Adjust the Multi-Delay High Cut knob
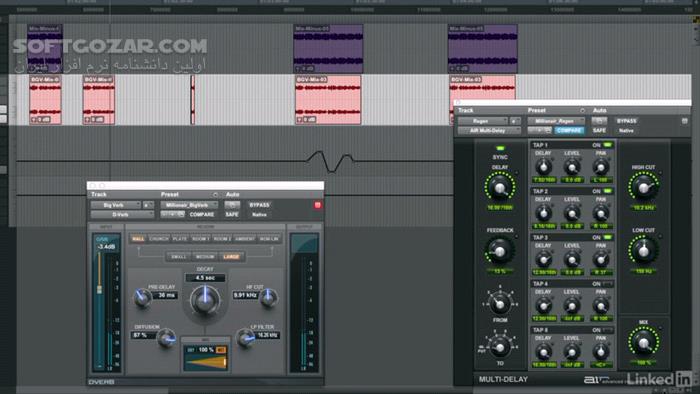This screenshot has height=394, width=700. click(x=643, y=187)
